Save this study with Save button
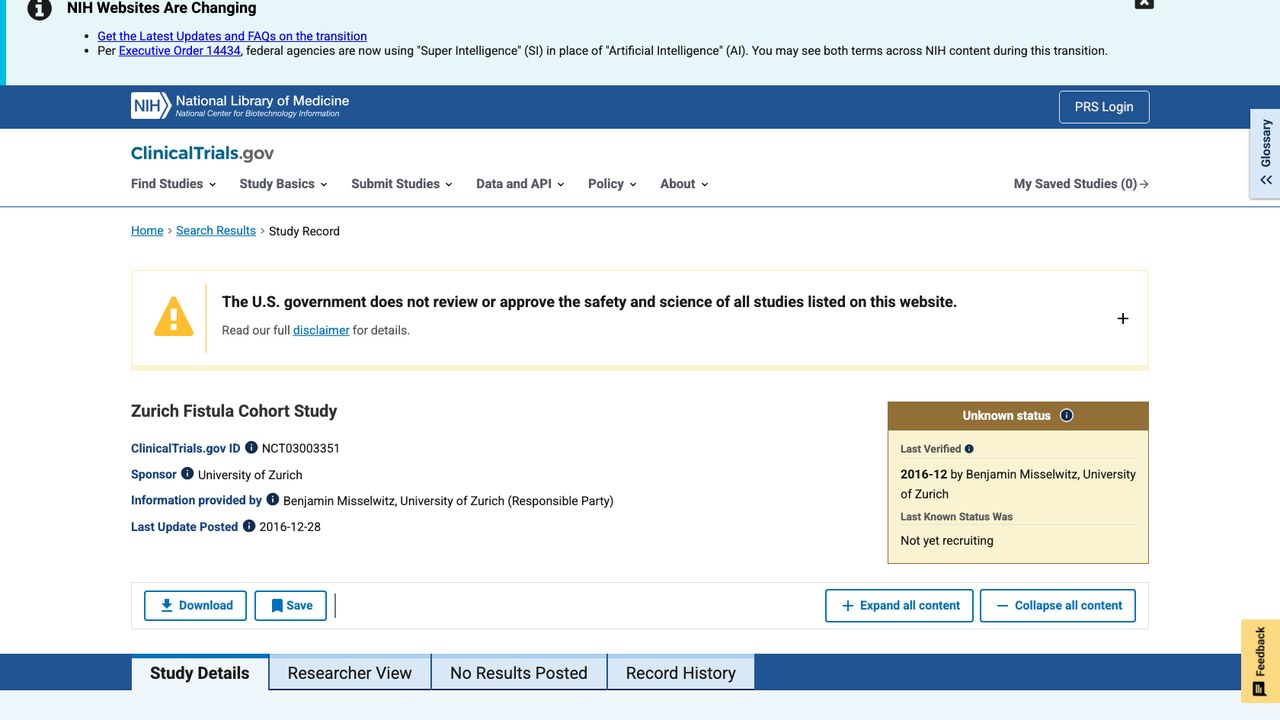Viewport: 1280px width, 720px height. pos(291,606)
